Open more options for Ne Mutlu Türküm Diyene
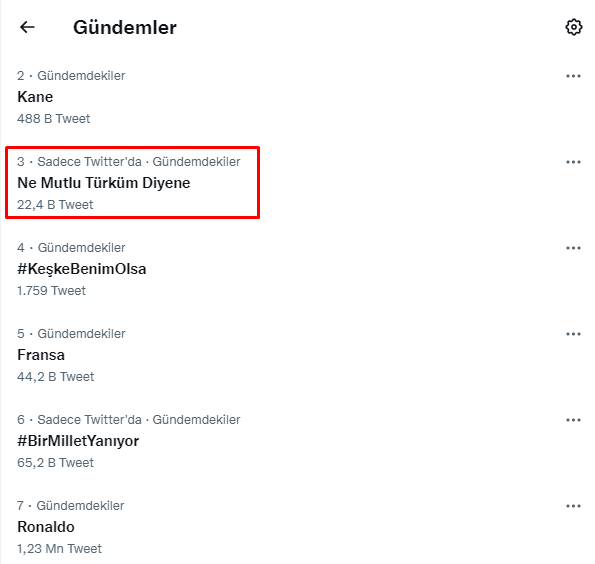The height and width of the screenshot is (564, 595). point(573,162)
